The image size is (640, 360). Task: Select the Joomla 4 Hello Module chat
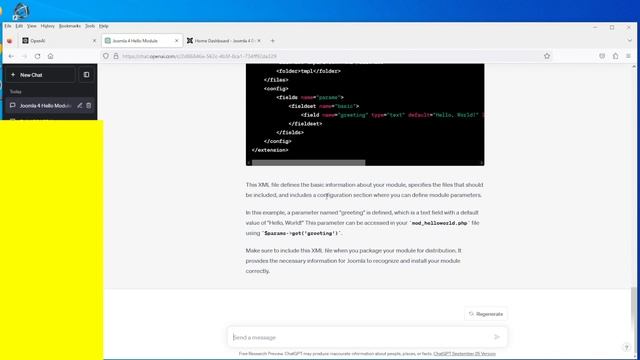click(x=45, y=106)
